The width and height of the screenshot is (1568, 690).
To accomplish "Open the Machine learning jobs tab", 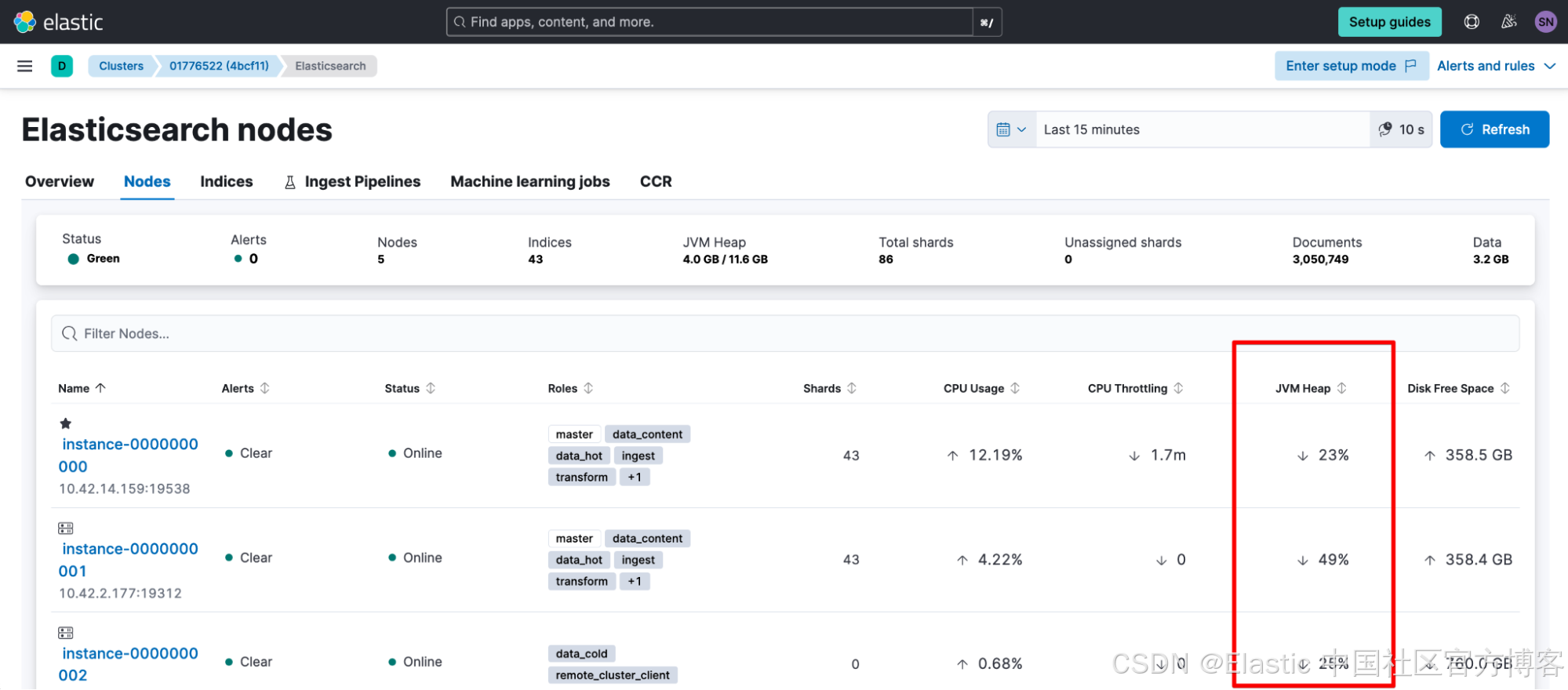I will click(530, 181).
